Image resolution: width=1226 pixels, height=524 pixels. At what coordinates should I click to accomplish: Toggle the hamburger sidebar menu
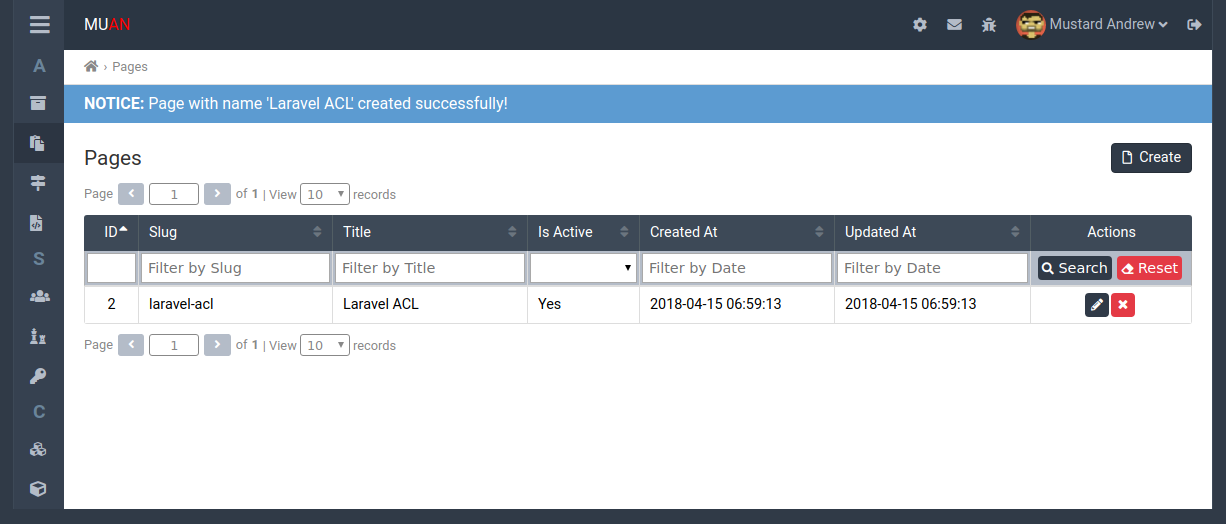point(39,25)
